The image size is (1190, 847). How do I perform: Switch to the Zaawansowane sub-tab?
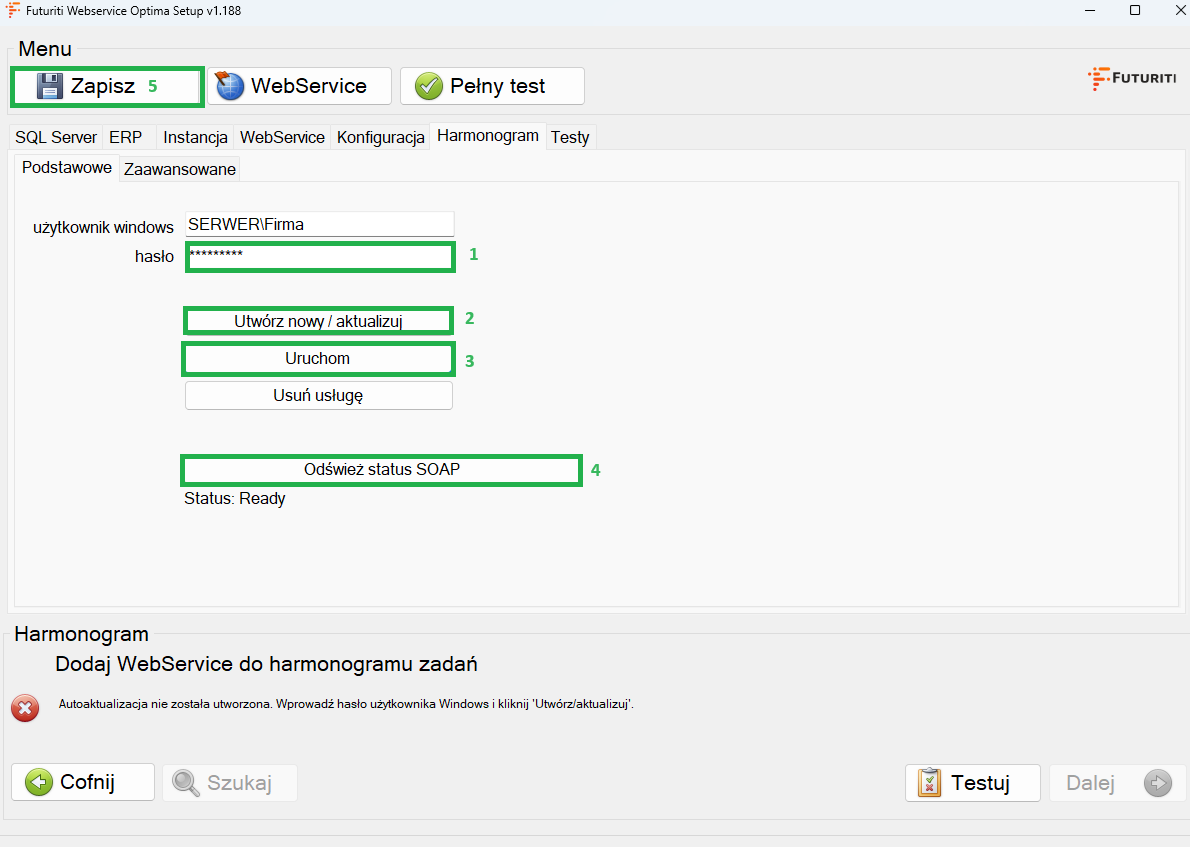click(180, 170)
